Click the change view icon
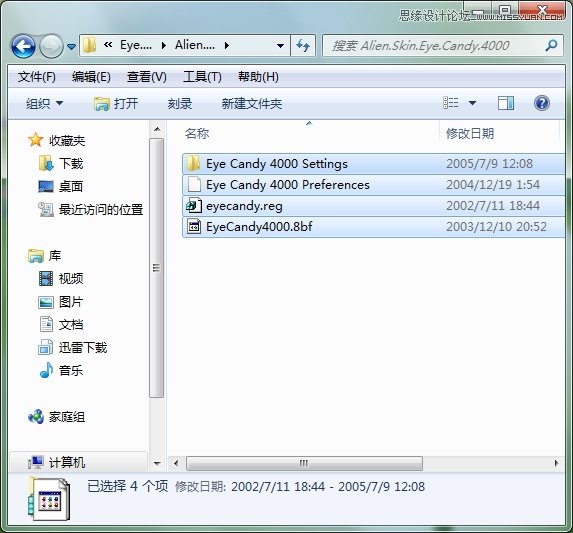Screen dimensions: 573x533 click(451, 103)
